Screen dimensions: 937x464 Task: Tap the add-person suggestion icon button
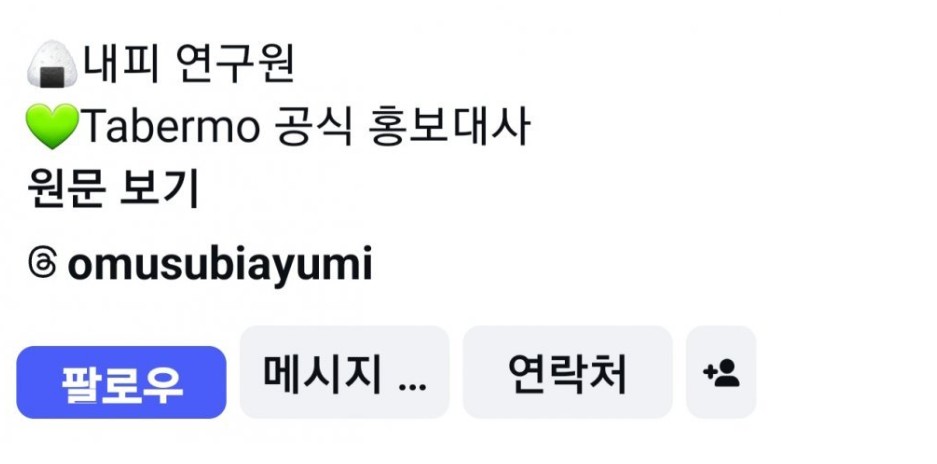721,373
